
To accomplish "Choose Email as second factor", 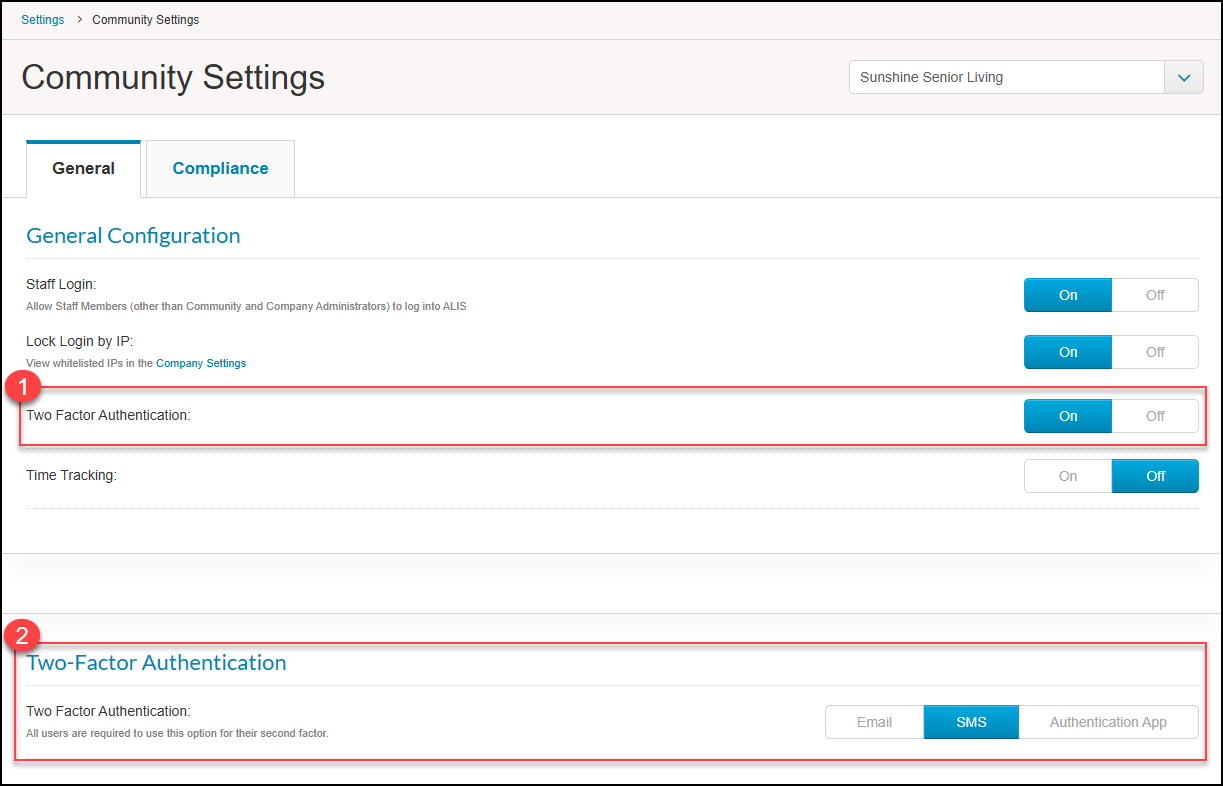I will pyautogui.click(x=874, y=722).
